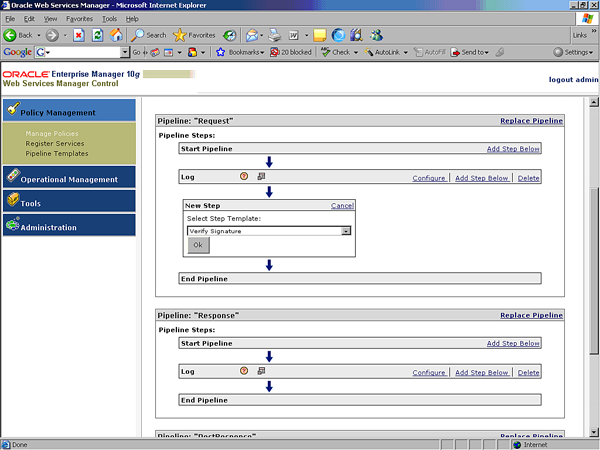This screenshot has width=600, height=450.
Task: Click the browser Forward arrow button
Action: pos(52,35)
